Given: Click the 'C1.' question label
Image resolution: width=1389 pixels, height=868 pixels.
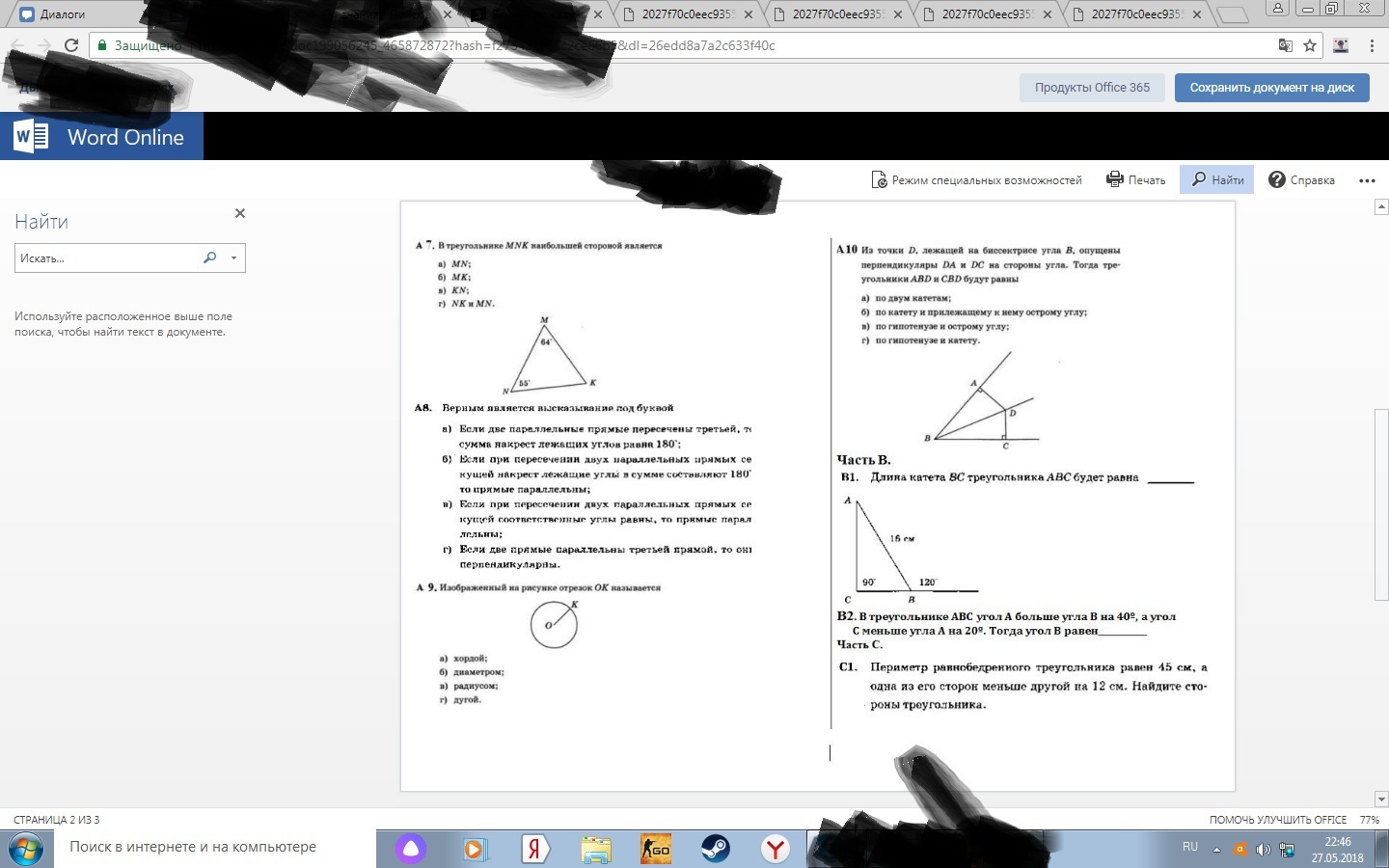Looking at the screenshot, I should pyautogui.click(x=849, y=666).
